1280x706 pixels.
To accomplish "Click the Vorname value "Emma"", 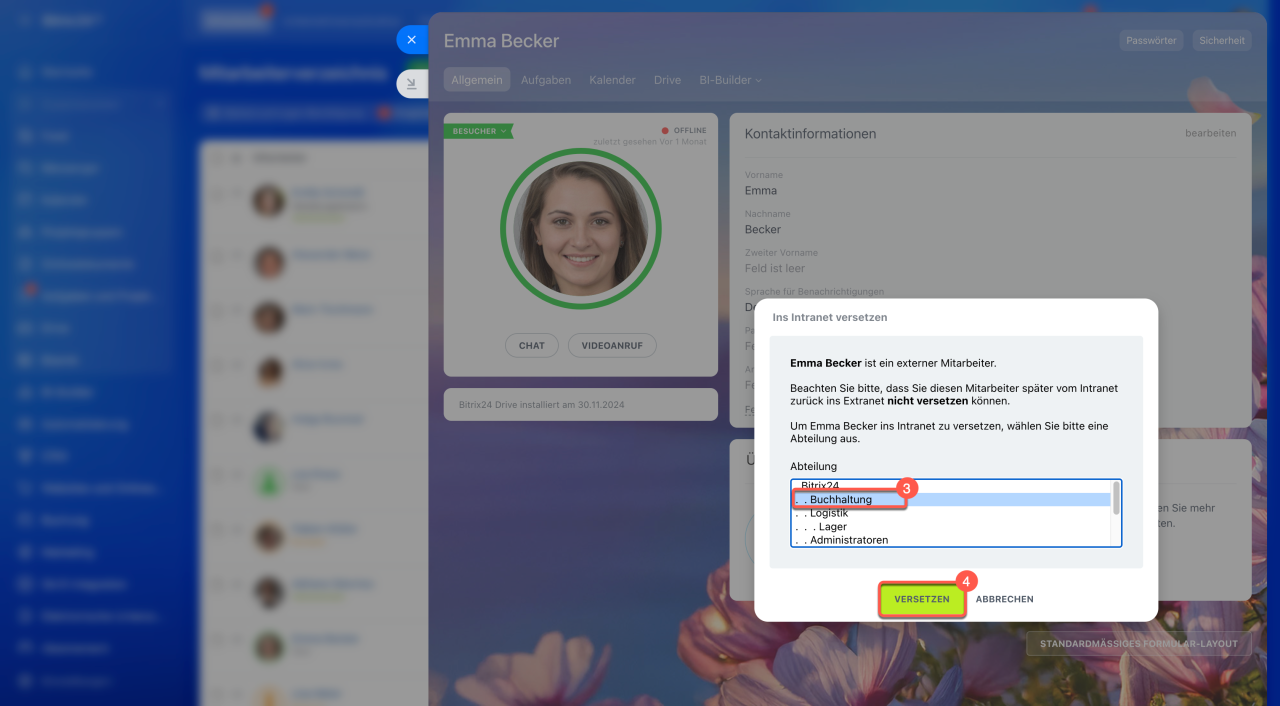I will [761, 191].
